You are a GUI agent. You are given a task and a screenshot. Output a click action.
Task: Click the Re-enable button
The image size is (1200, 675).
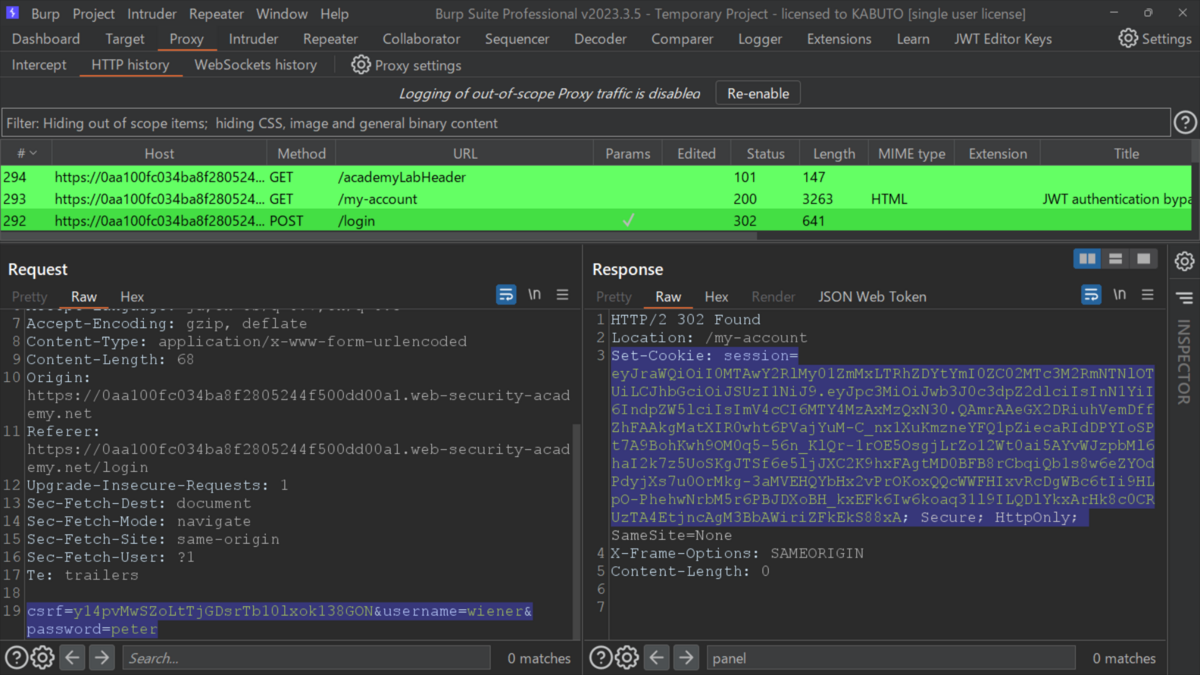758,94
